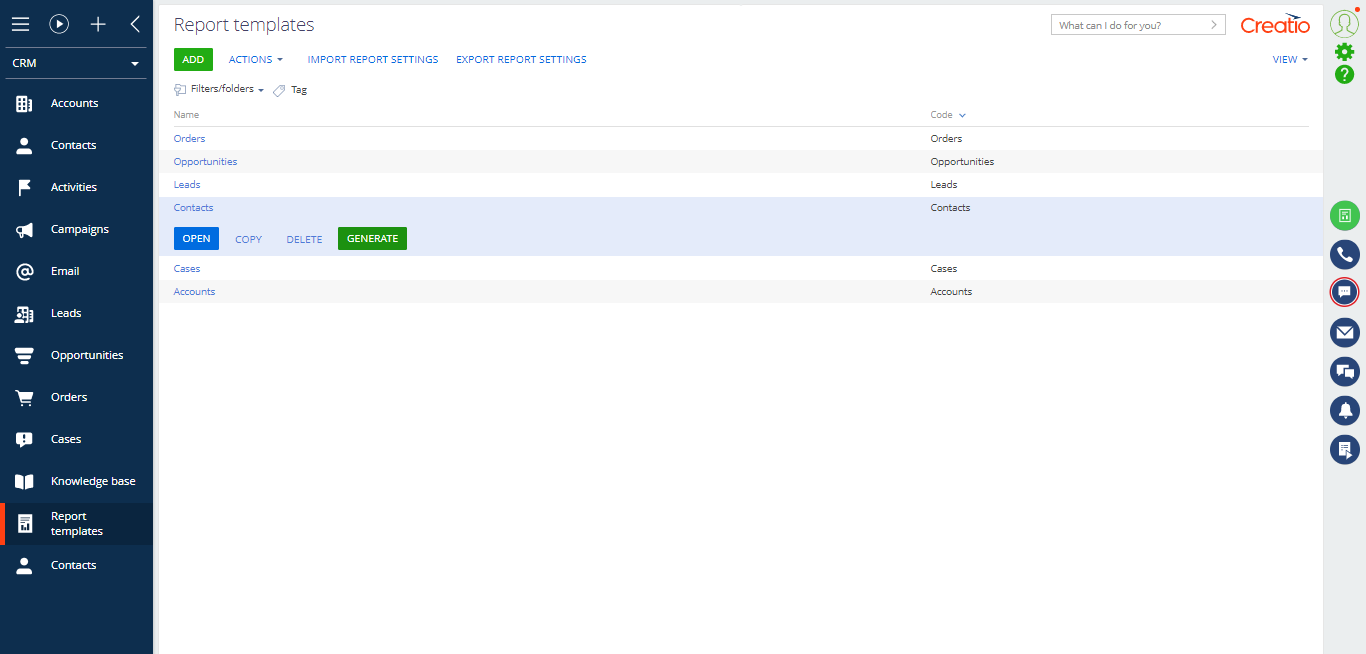Screen dimensions: 1366x654
Task: Open the CRM workspace dropdown
Action: click(75, 62)
